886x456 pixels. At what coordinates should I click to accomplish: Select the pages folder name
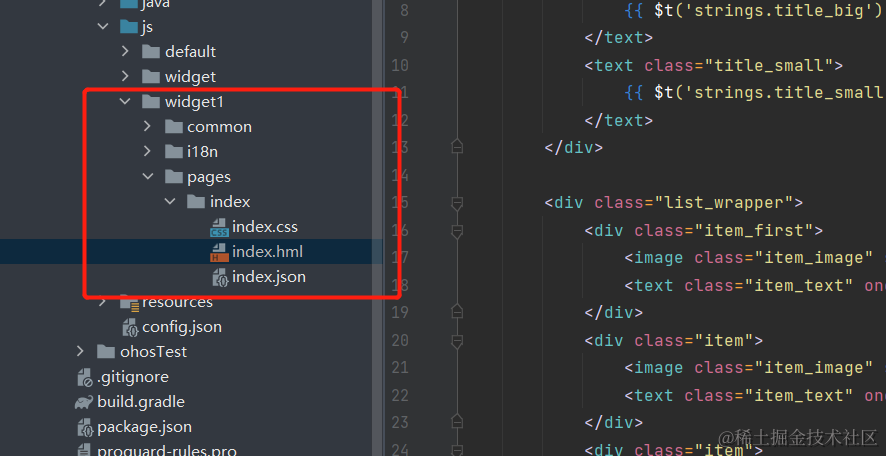pyautogui.click(x=209, y=177)
